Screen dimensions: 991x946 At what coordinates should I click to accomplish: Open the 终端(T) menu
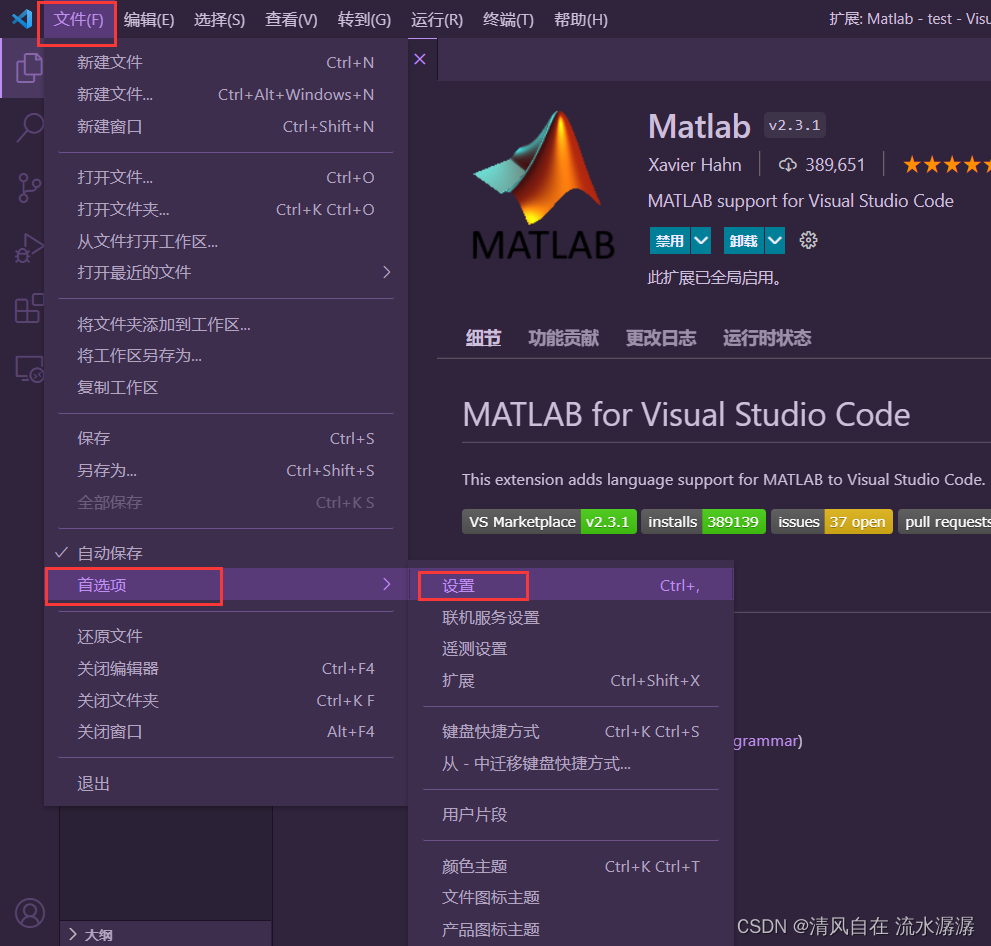[x=508, y=20]
